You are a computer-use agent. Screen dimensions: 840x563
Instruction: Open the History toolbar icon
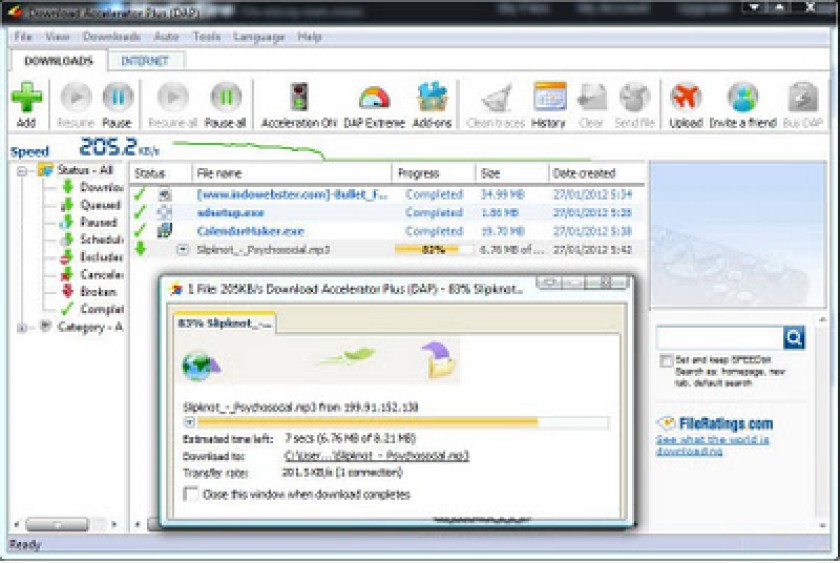pyautogui.click(x=550, y=97)
